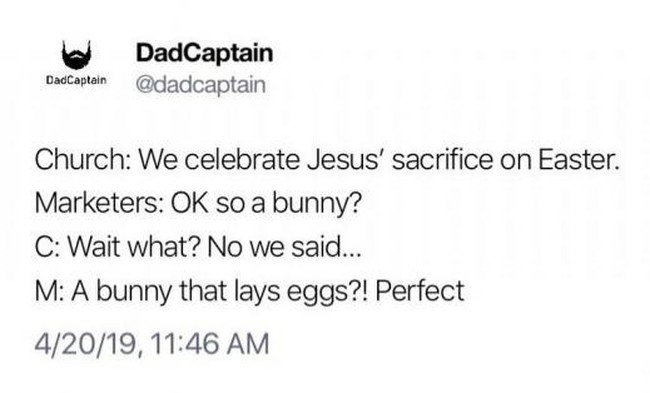The width and height of the screenshot is (650, 393).
Task: Click the C: speaker label in the third line
Action: pyautogui.click(x=48, y=247)
